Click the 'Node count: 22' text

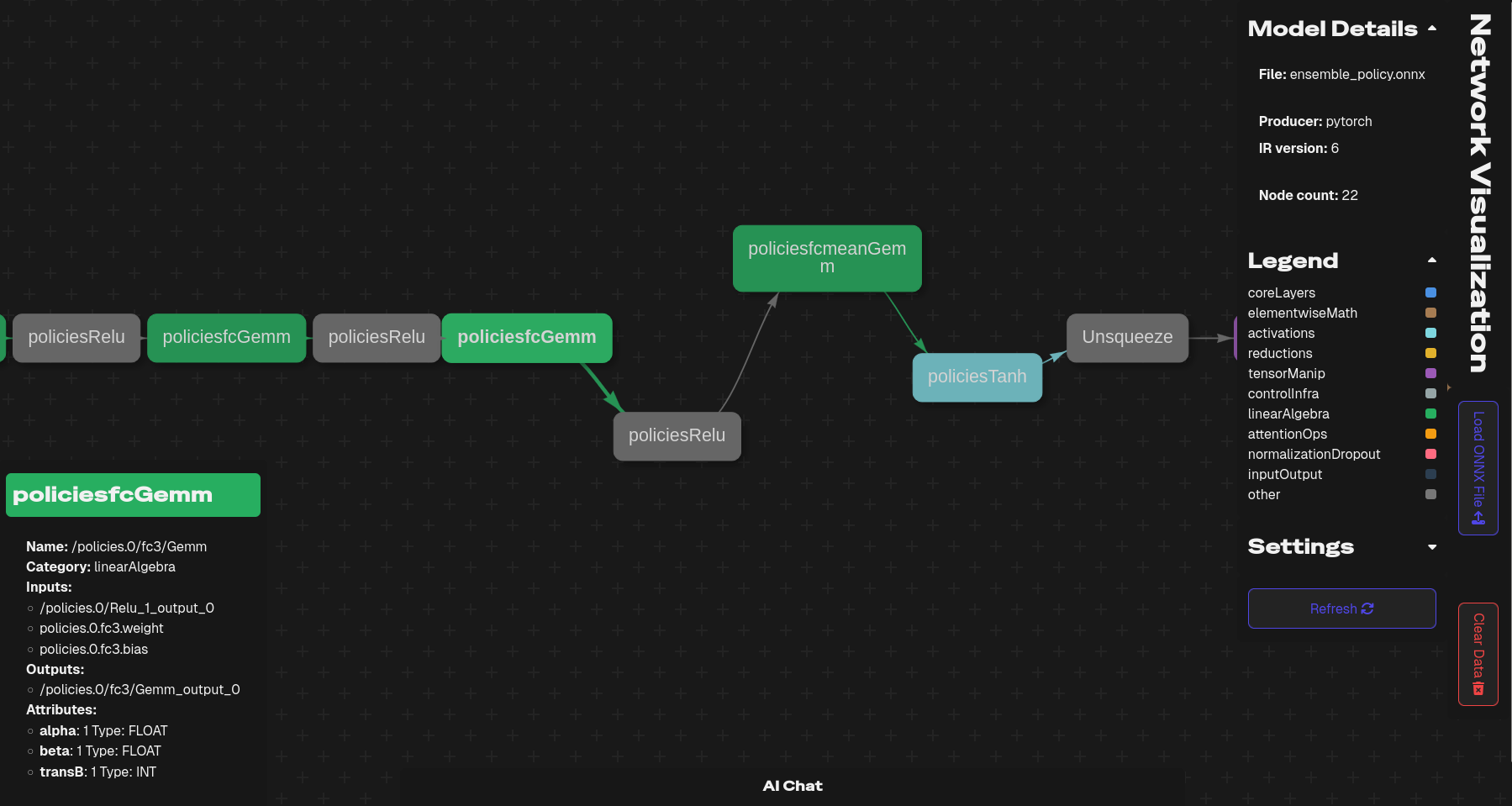tap(1308, 195)
